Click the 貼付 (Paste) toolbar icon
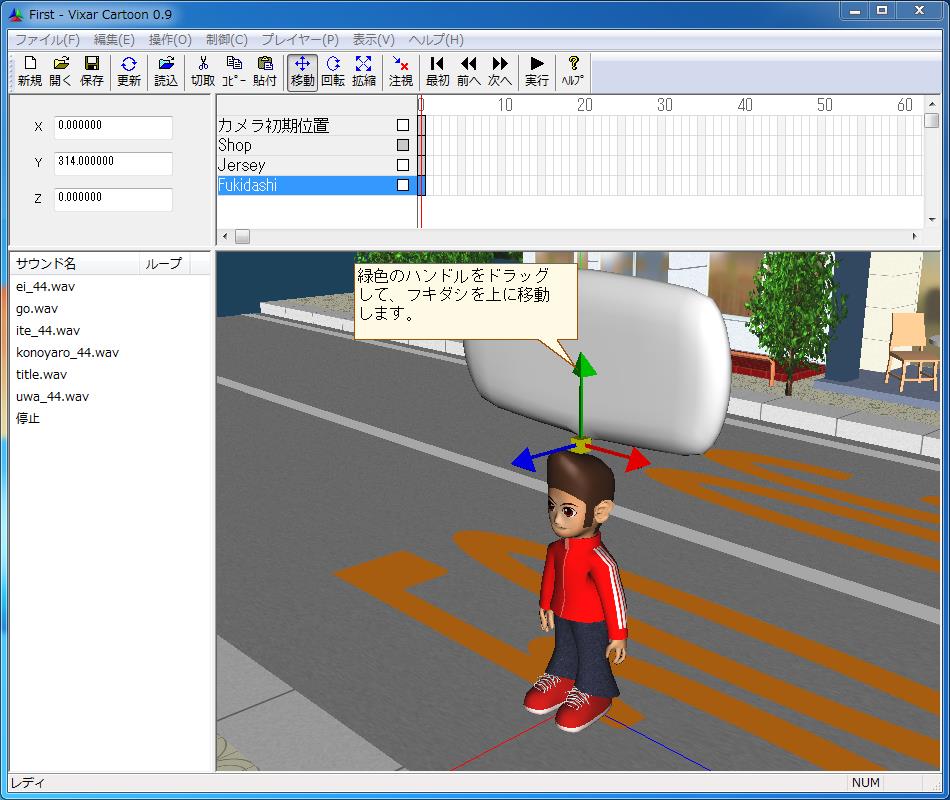 265,72
